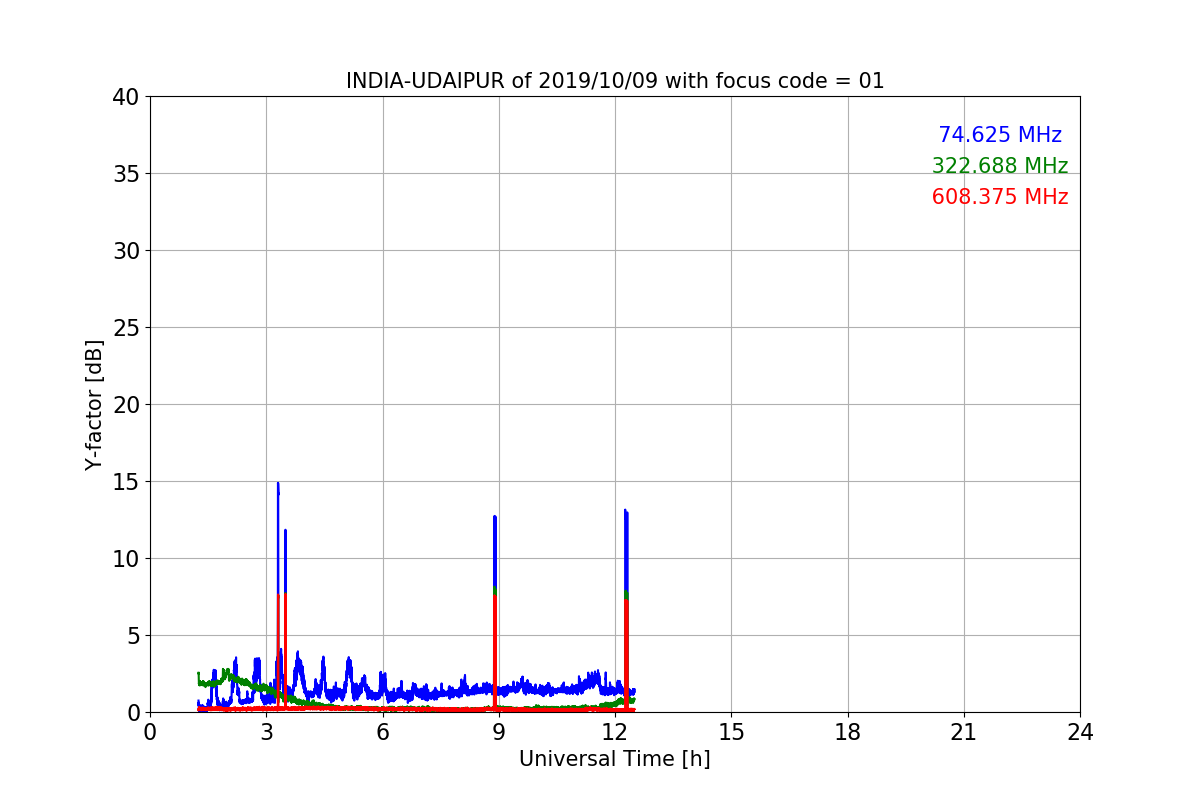Click the Y-factor [dB] axis label
The height and width of the screenshot is (800, 1200).
pos(94,405)
